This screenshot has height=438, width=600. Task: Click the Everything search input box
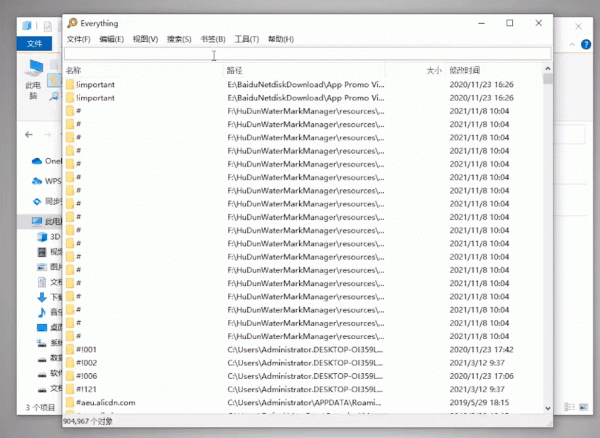coord(308,54)
